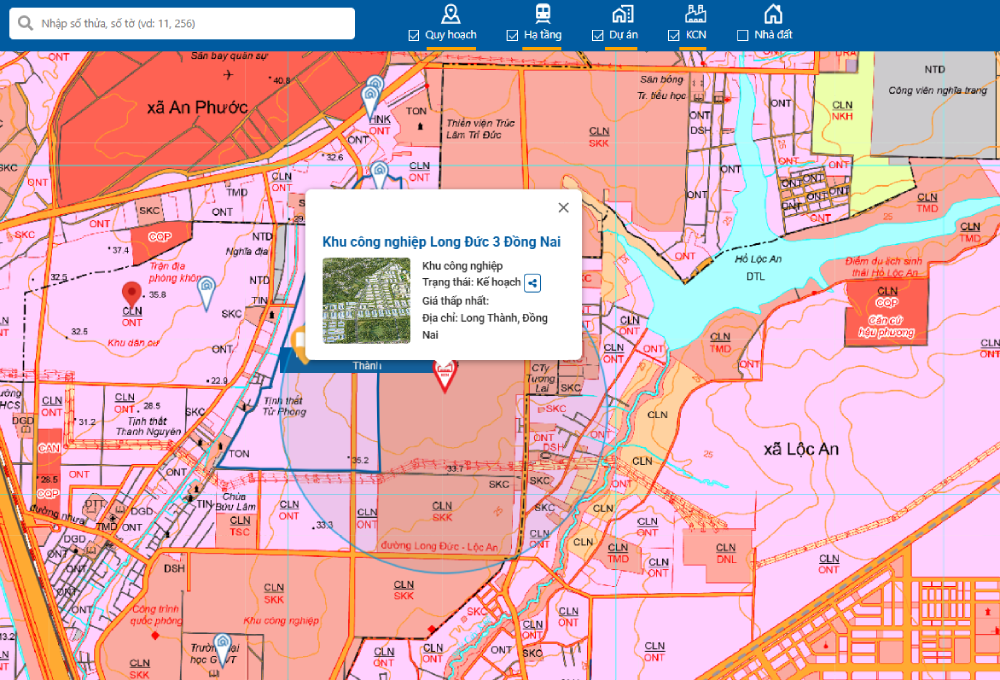Click the KCN factory icon
1000x680 pixels.
pyautogui.click(x=696, y=14)
